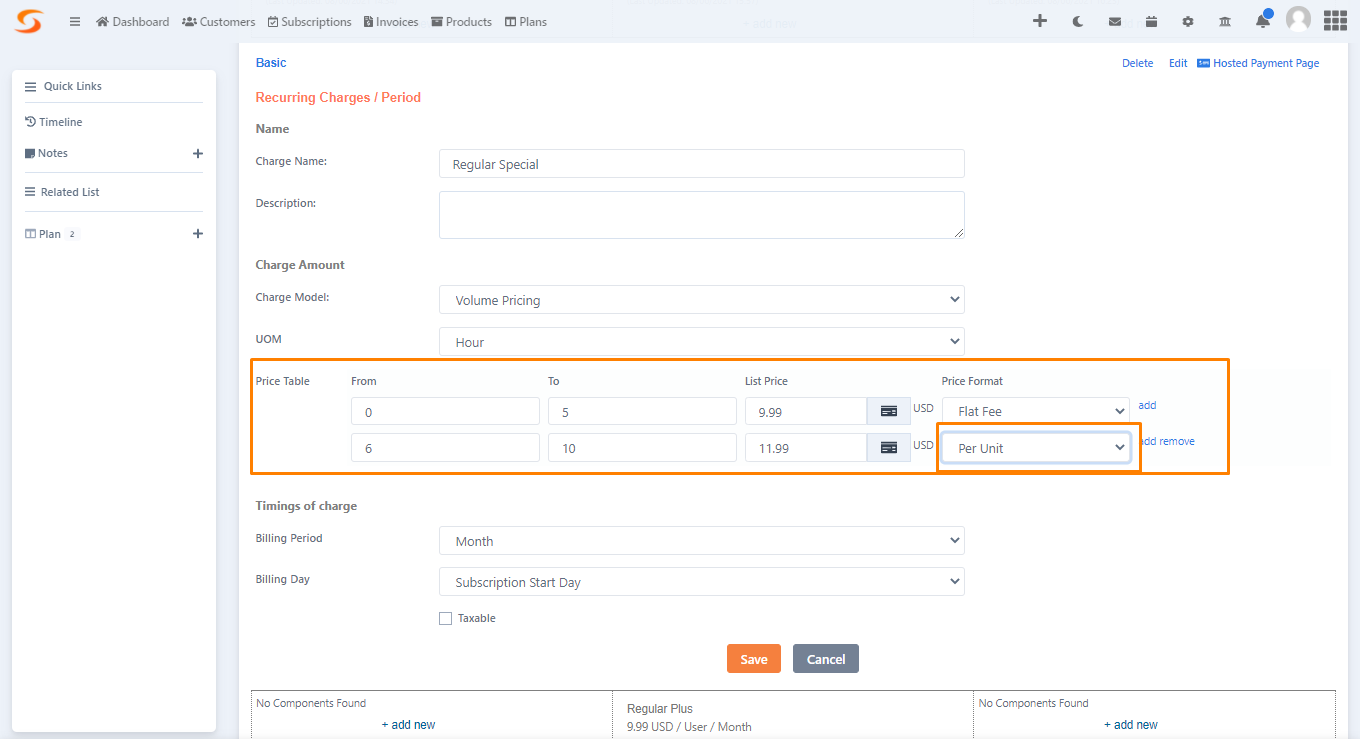Open the Charge Model dropdown
The image size is (1360, 739).
pyautogui.click(x=702, y=299)
